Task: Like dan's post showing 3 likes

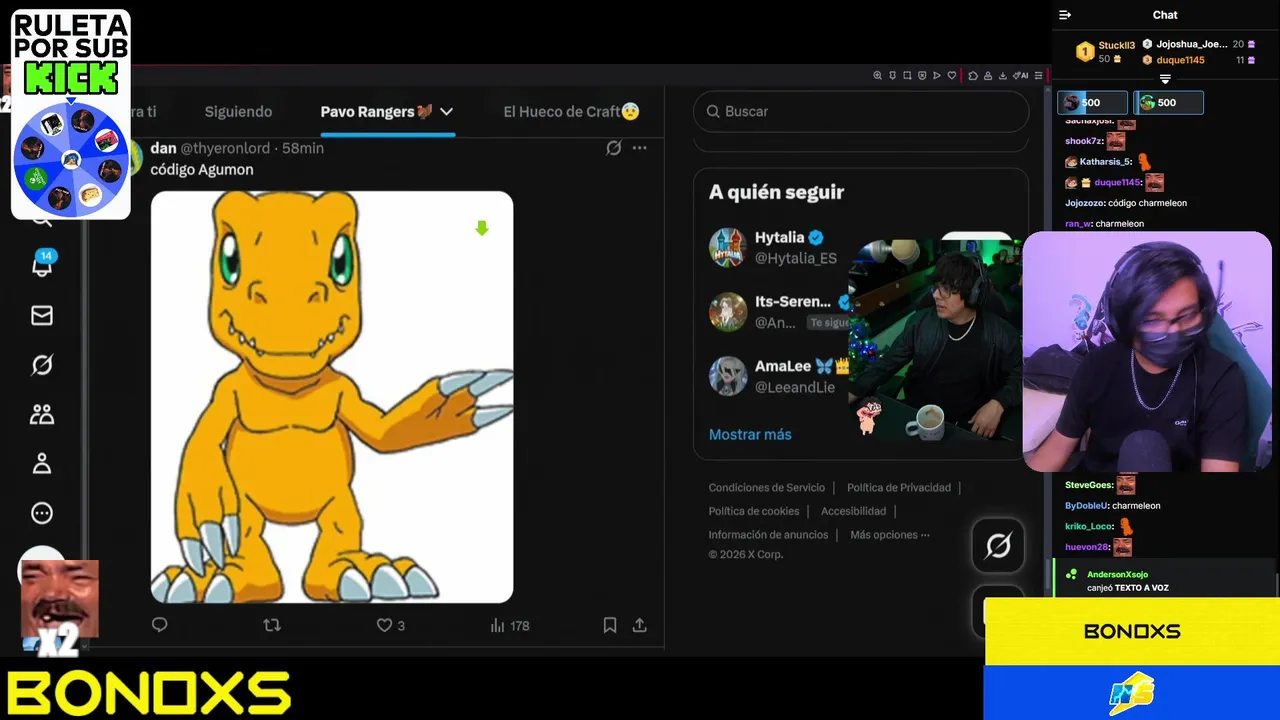Action: 390,625
